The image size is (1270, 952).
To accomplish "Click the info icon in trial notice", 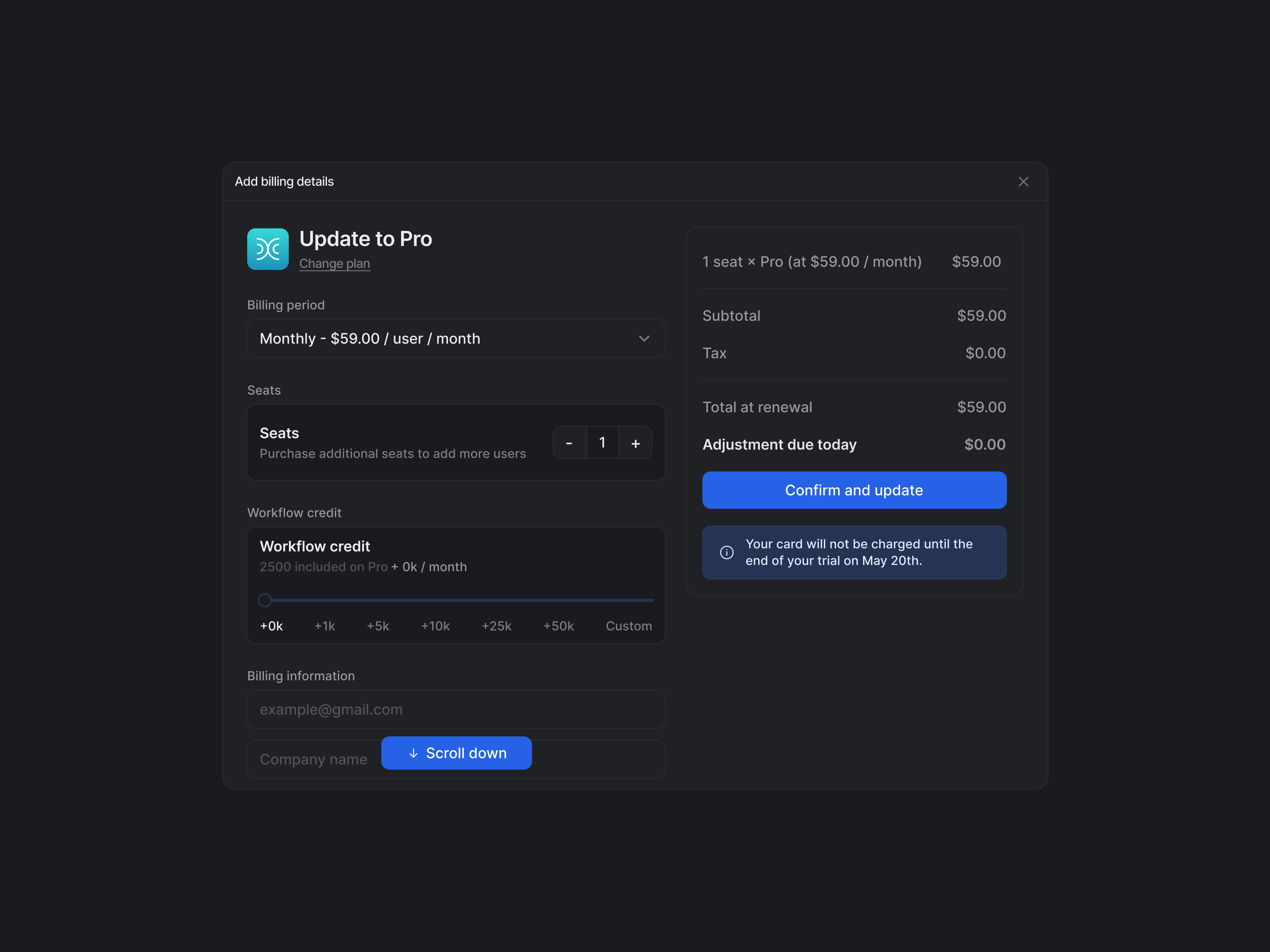I will tap(726, 552).
